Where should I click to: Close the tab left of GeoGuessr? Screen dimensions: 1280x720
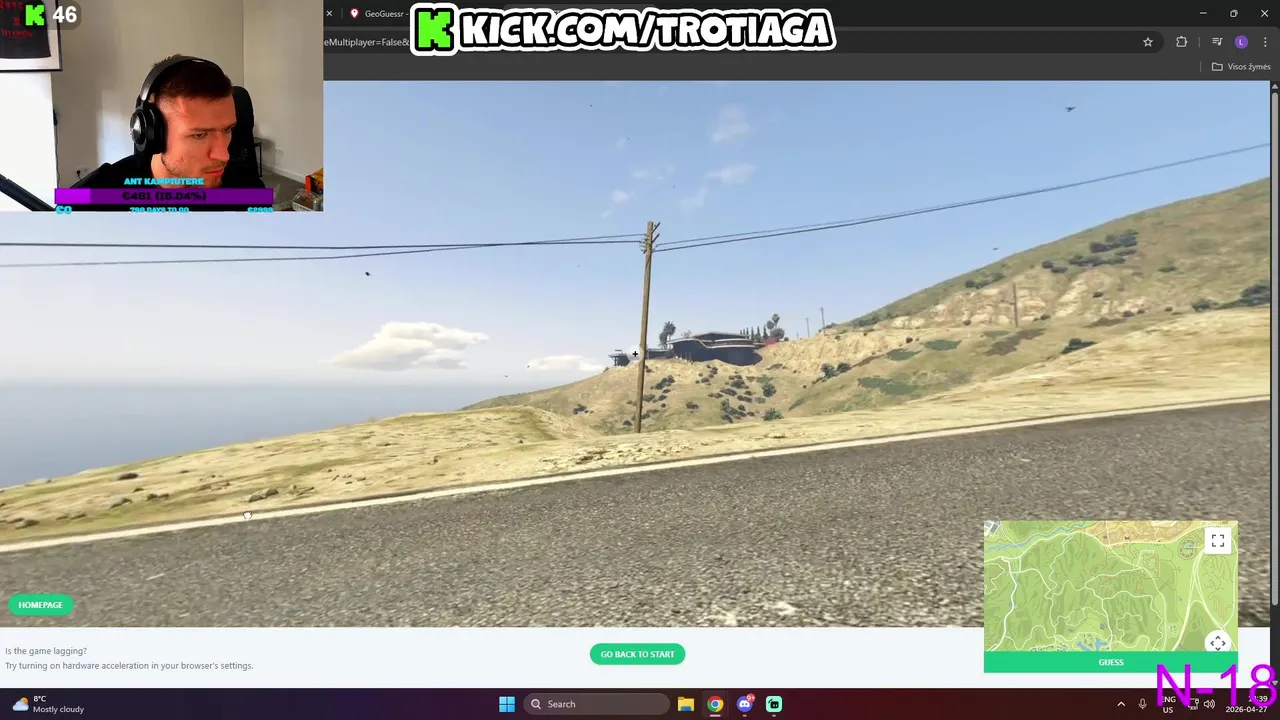pos(328,14)
